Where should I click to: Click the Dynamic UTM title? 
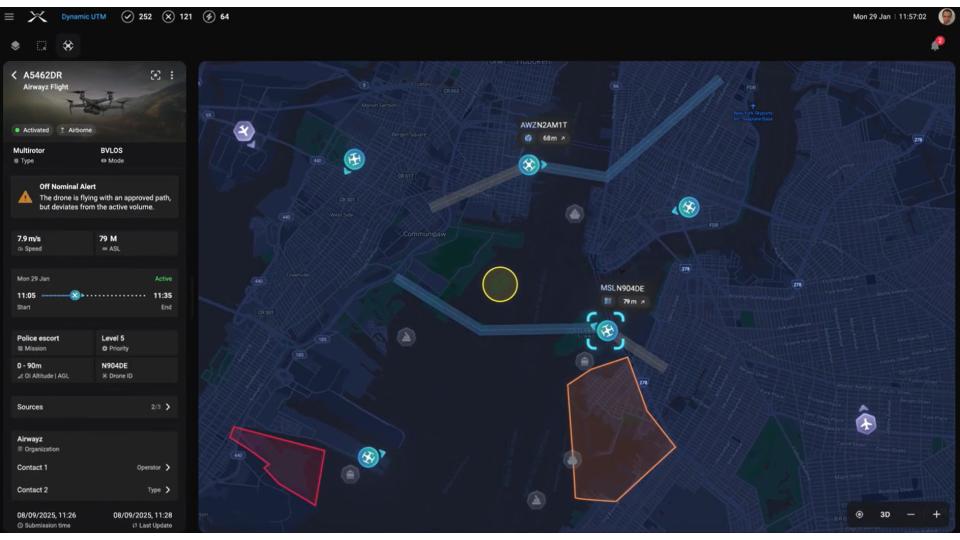pyautogui.click(x=84, y=16)
